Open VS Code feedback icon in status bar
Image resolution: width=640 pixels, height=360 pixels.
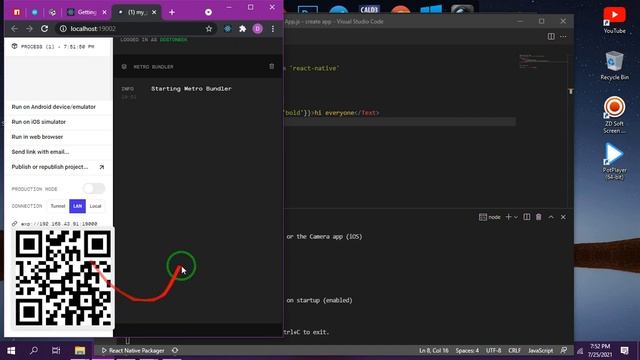click(x=564, y=350)
